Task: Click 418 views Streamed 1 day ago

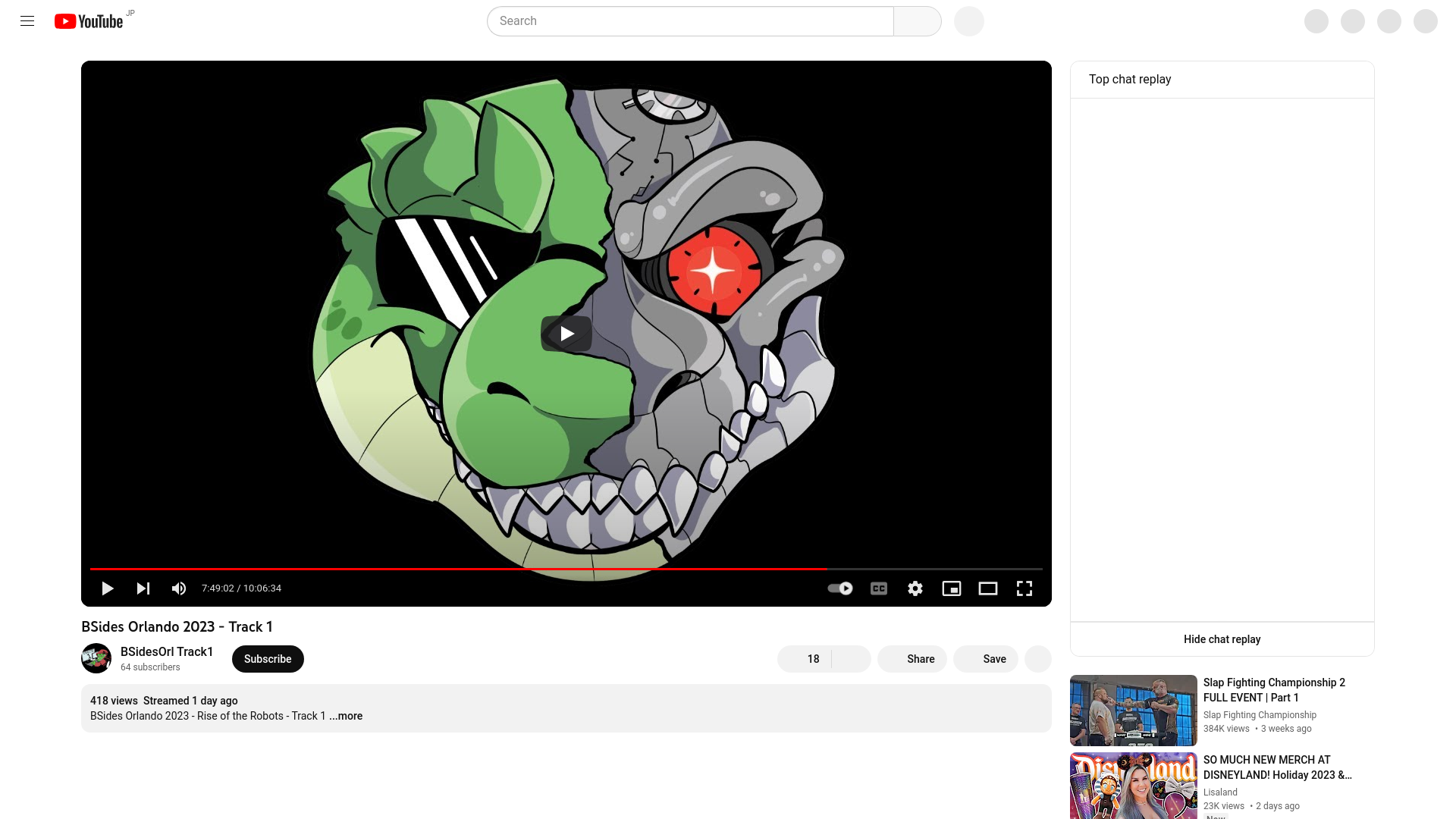Action: click(x=164, y=701)
